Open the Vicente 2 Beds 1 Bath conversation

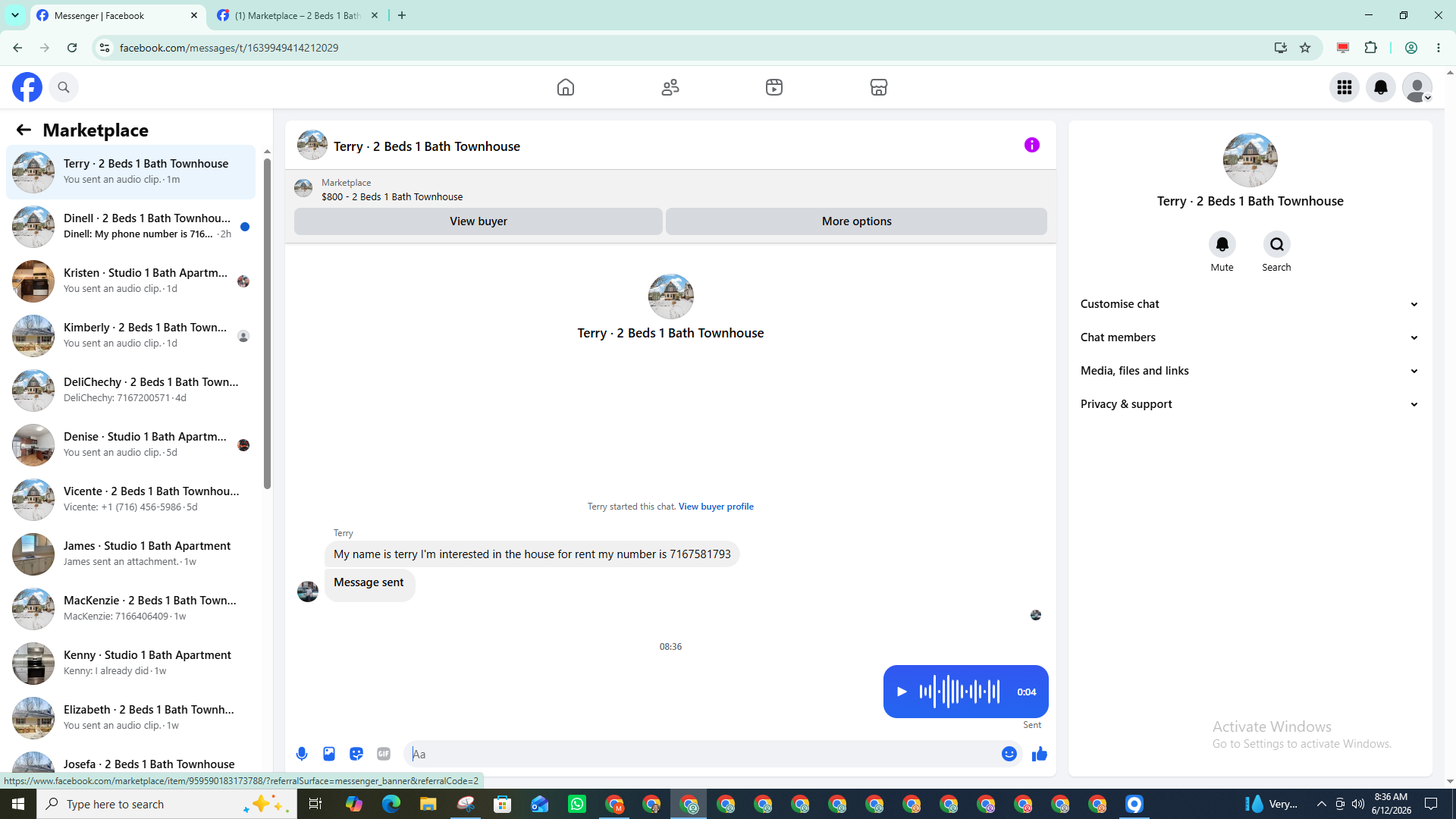[130, 499]
